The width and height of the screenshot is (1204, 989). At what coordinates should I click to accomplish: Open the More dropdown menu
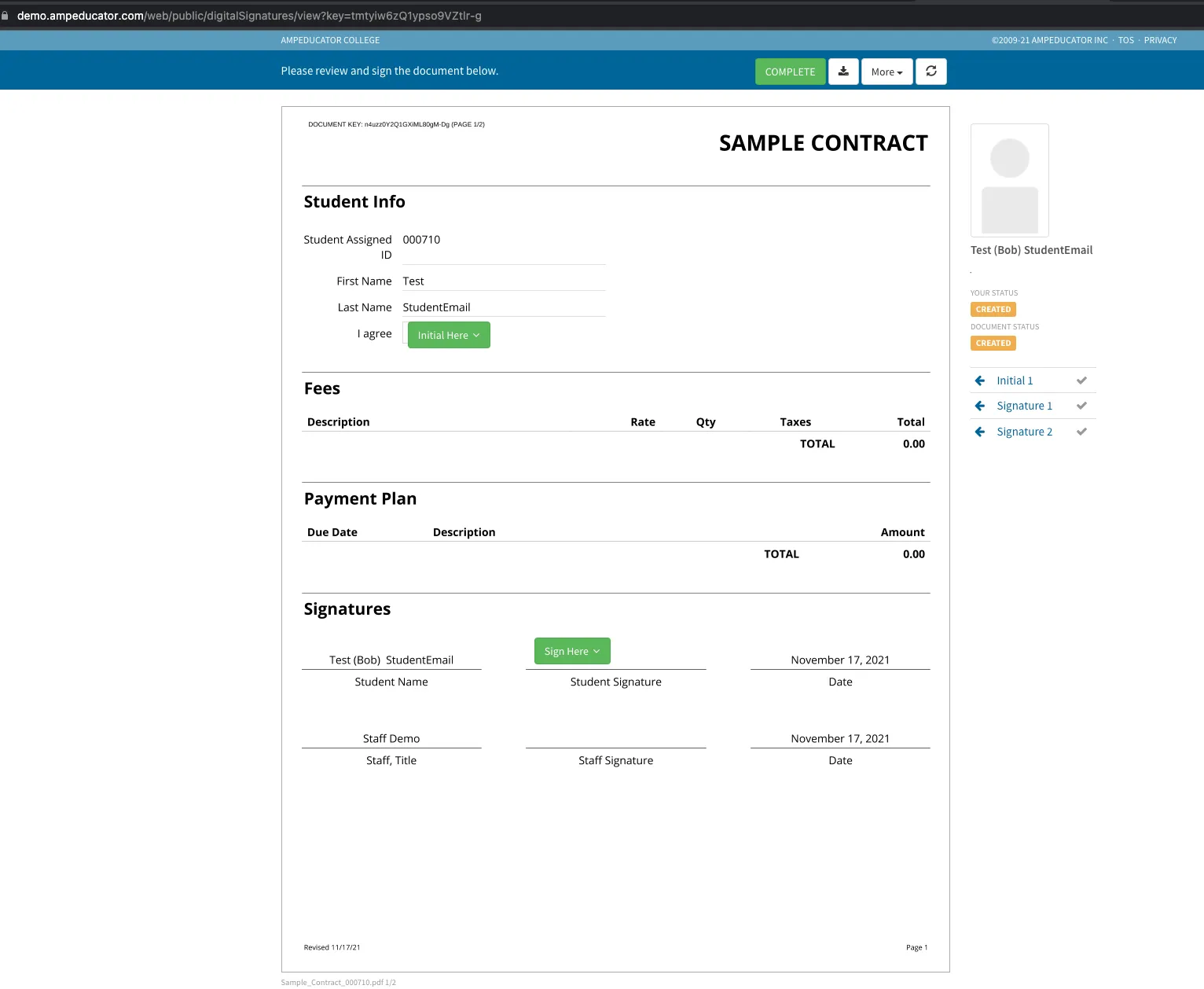[x=886, y=72]
